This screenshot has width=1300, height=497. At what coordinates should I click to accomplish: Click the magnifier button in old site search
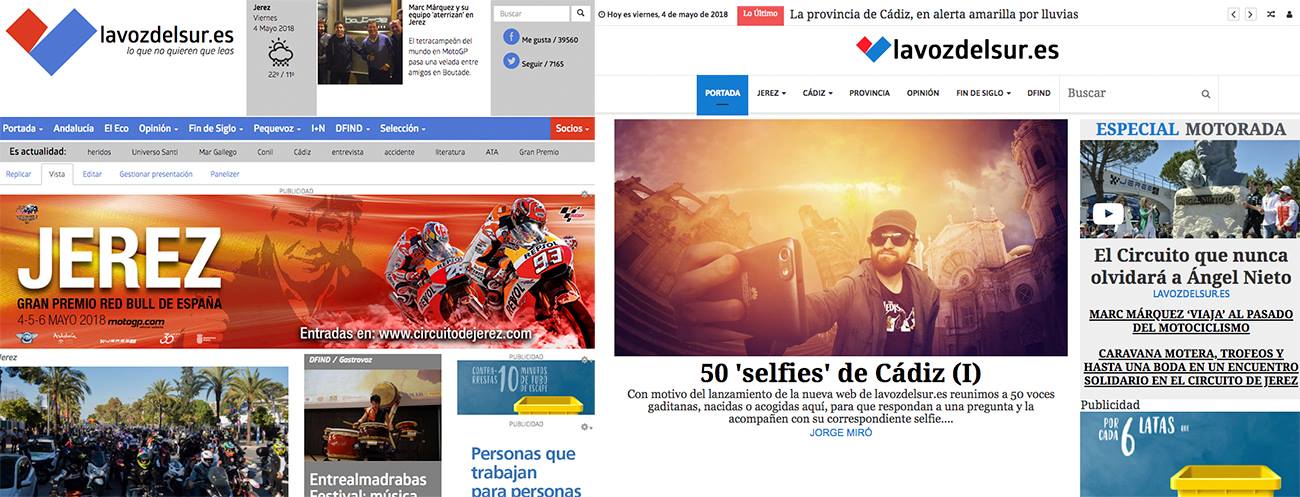point(580,14)
